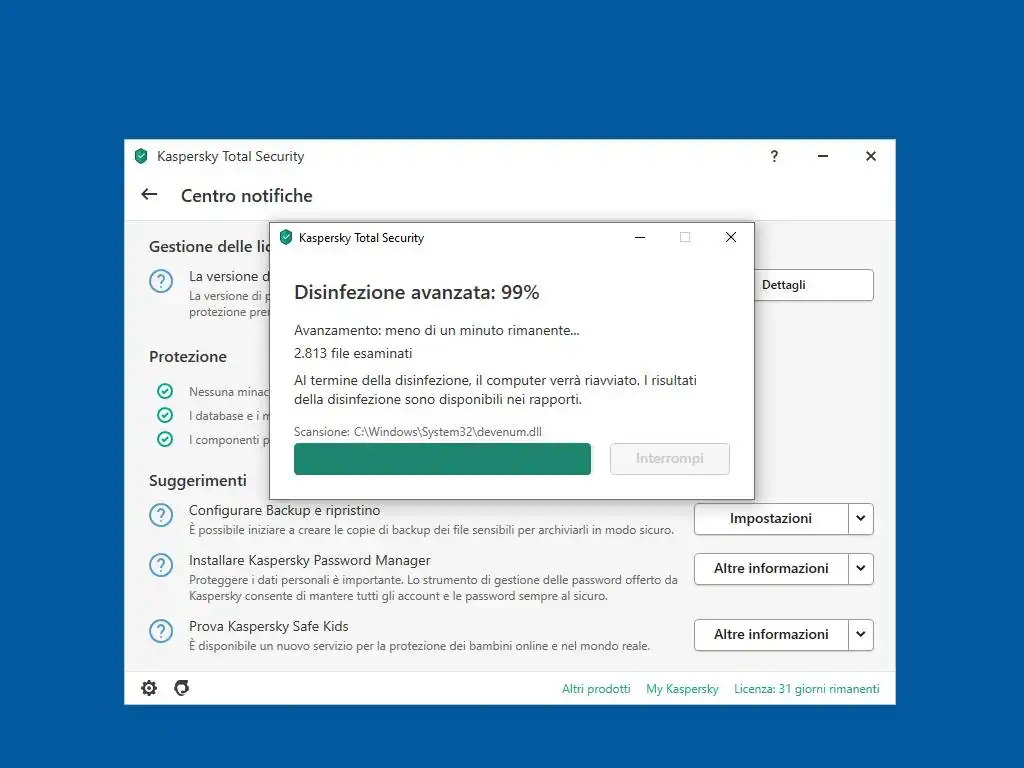Open the Licenza: 31 giorni rimanenti link
The height and width of the screenshot is (768, 1024).
pyautogui.click(x=807, y=688)
